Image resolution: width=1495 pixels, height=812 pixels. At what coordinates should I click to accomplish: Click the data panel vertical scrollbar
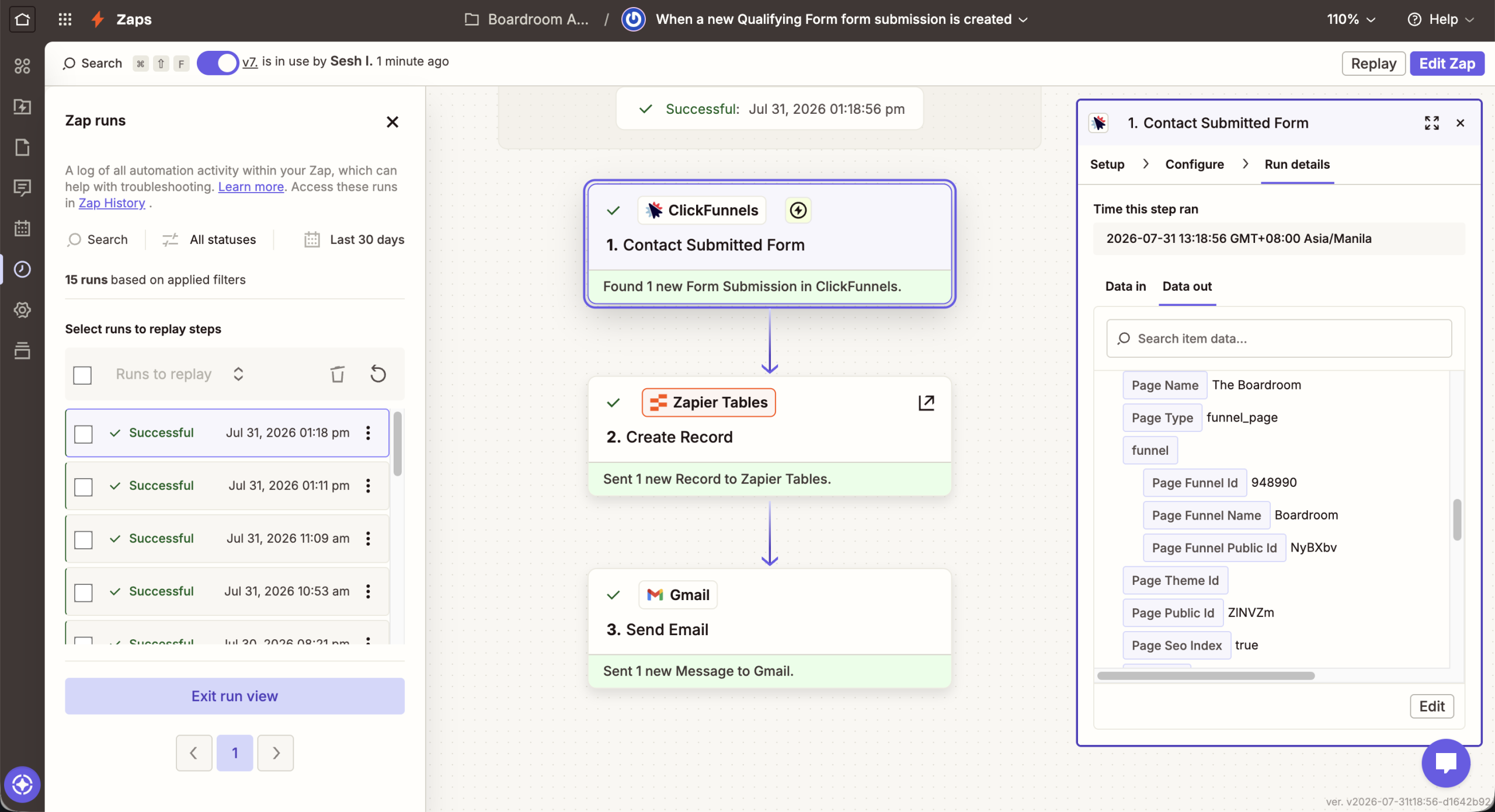pos(1457,519)
